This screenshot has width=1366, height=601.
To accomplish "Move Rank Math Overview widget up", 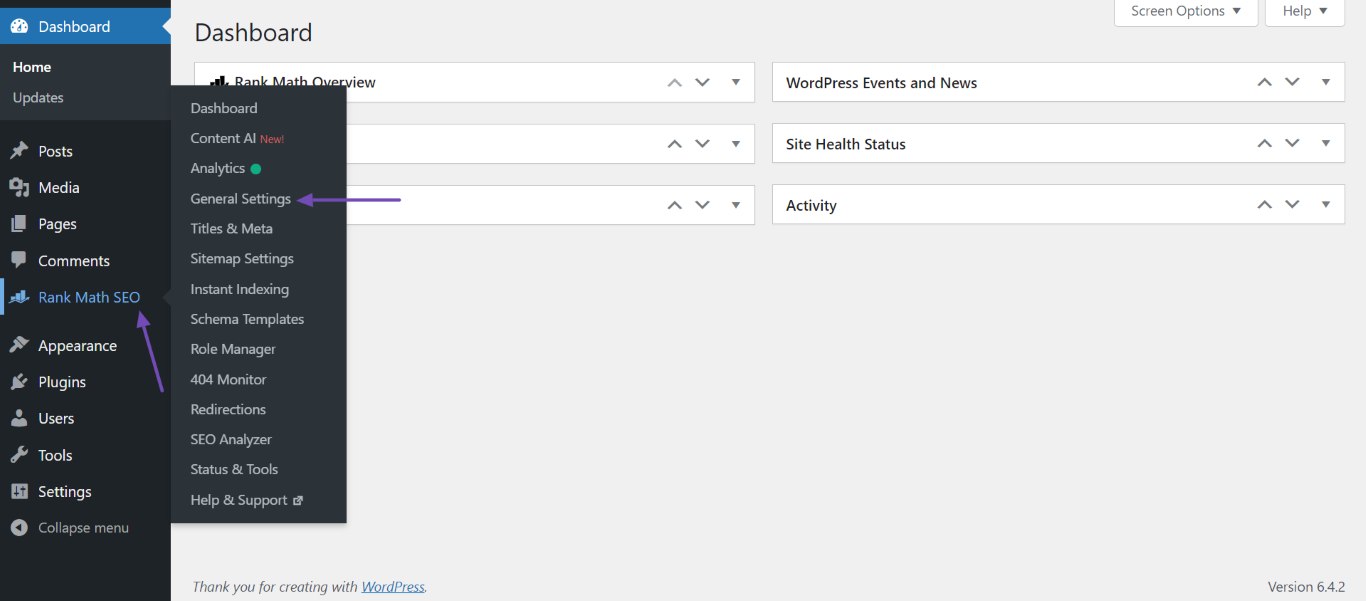I will point(675,82).
